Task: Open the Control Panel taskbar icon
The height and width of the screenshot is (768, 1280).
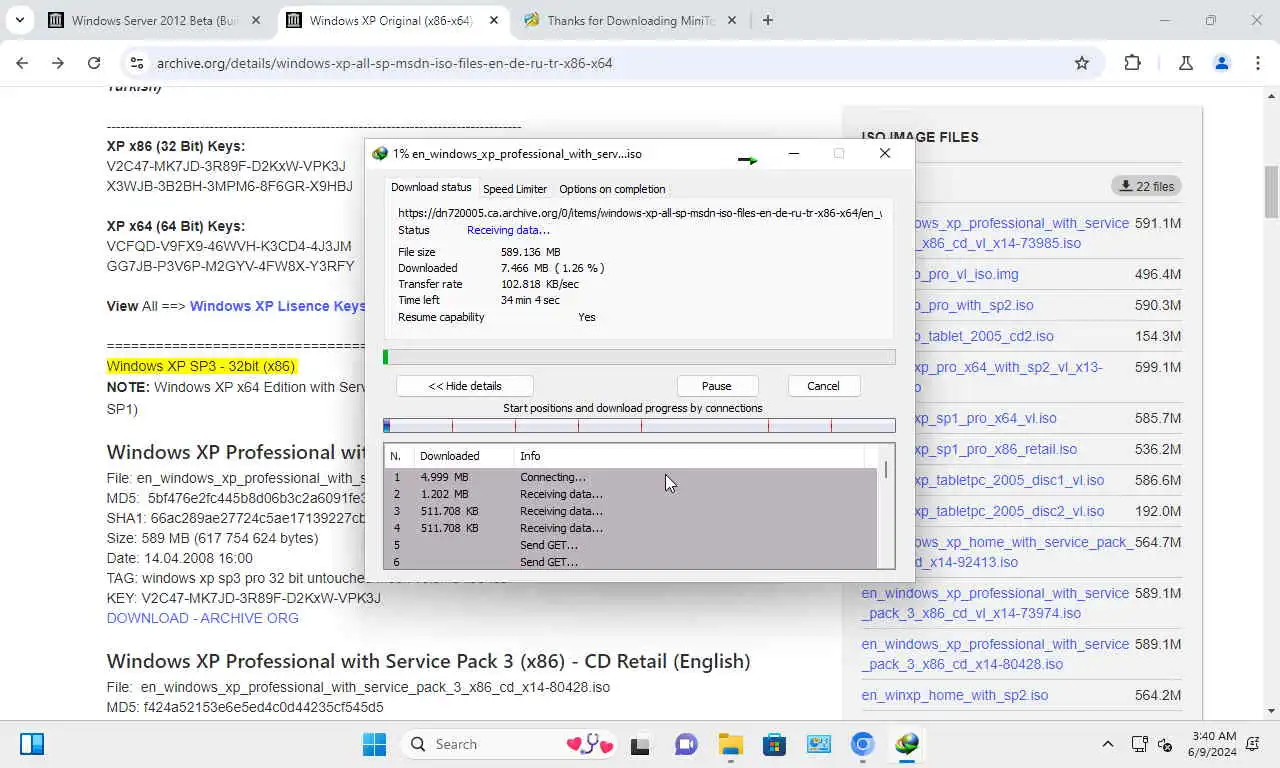Action: (x=819, y=744)
